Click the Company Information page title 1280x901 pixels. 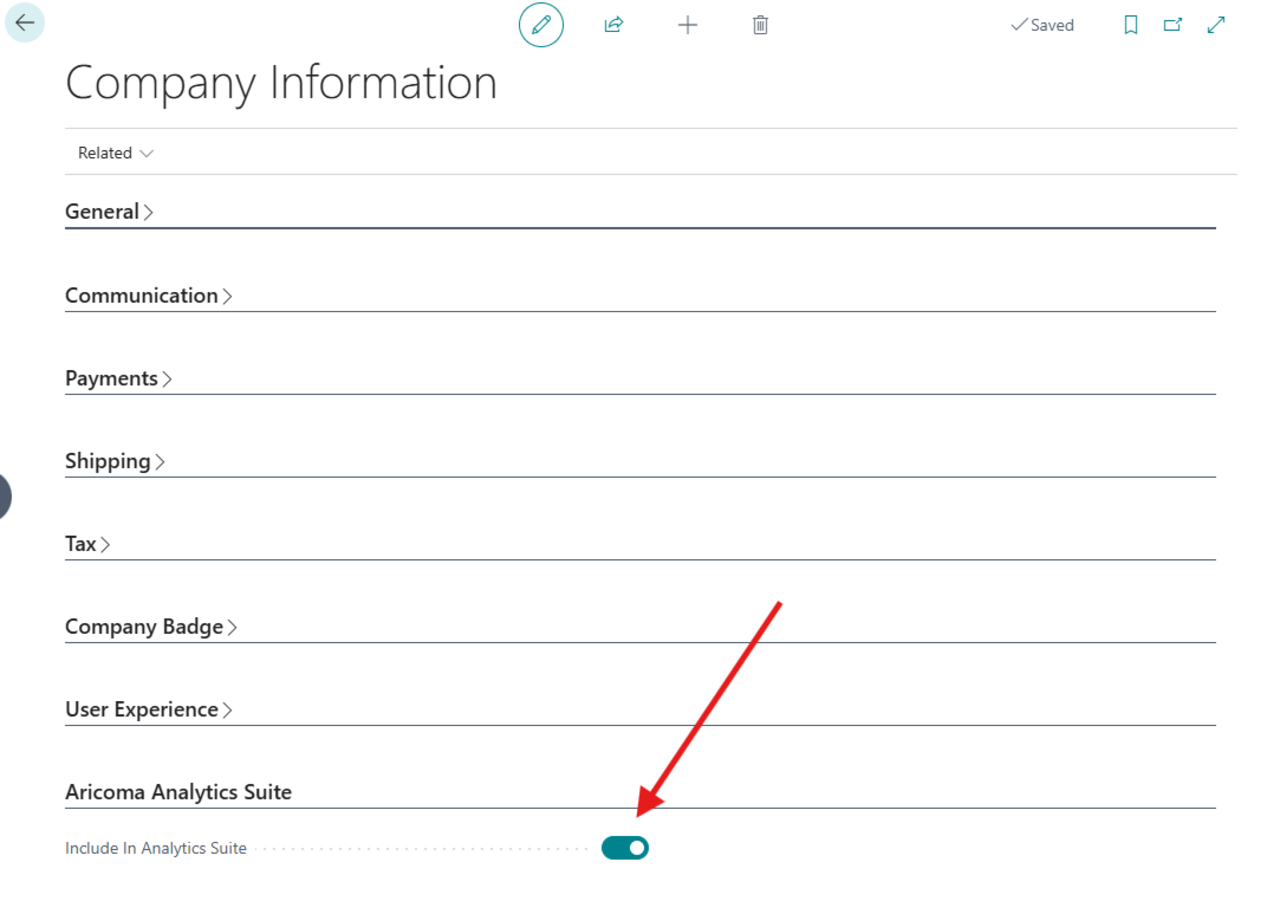coord(281,83)
